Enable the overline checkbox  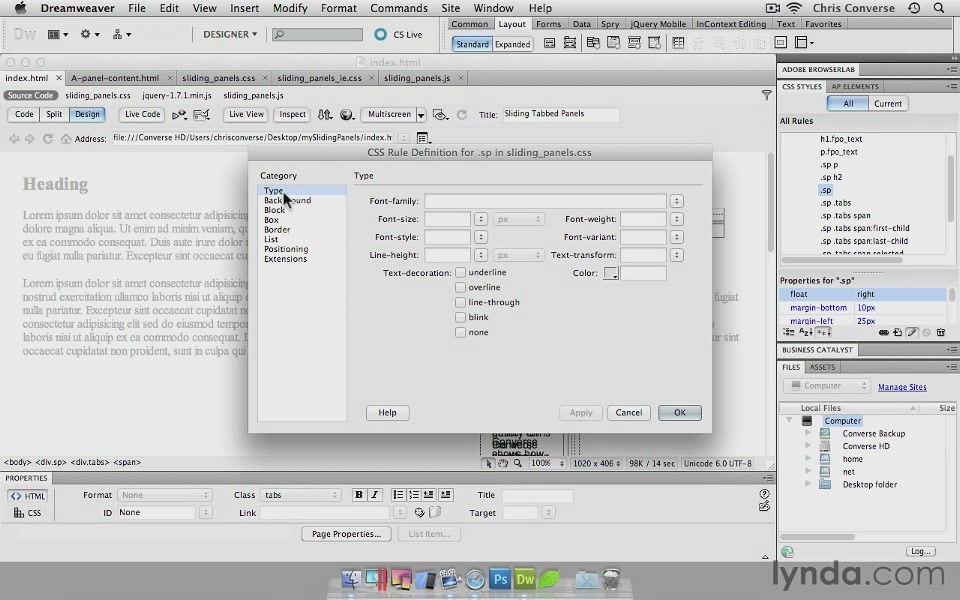pos(460,287)
